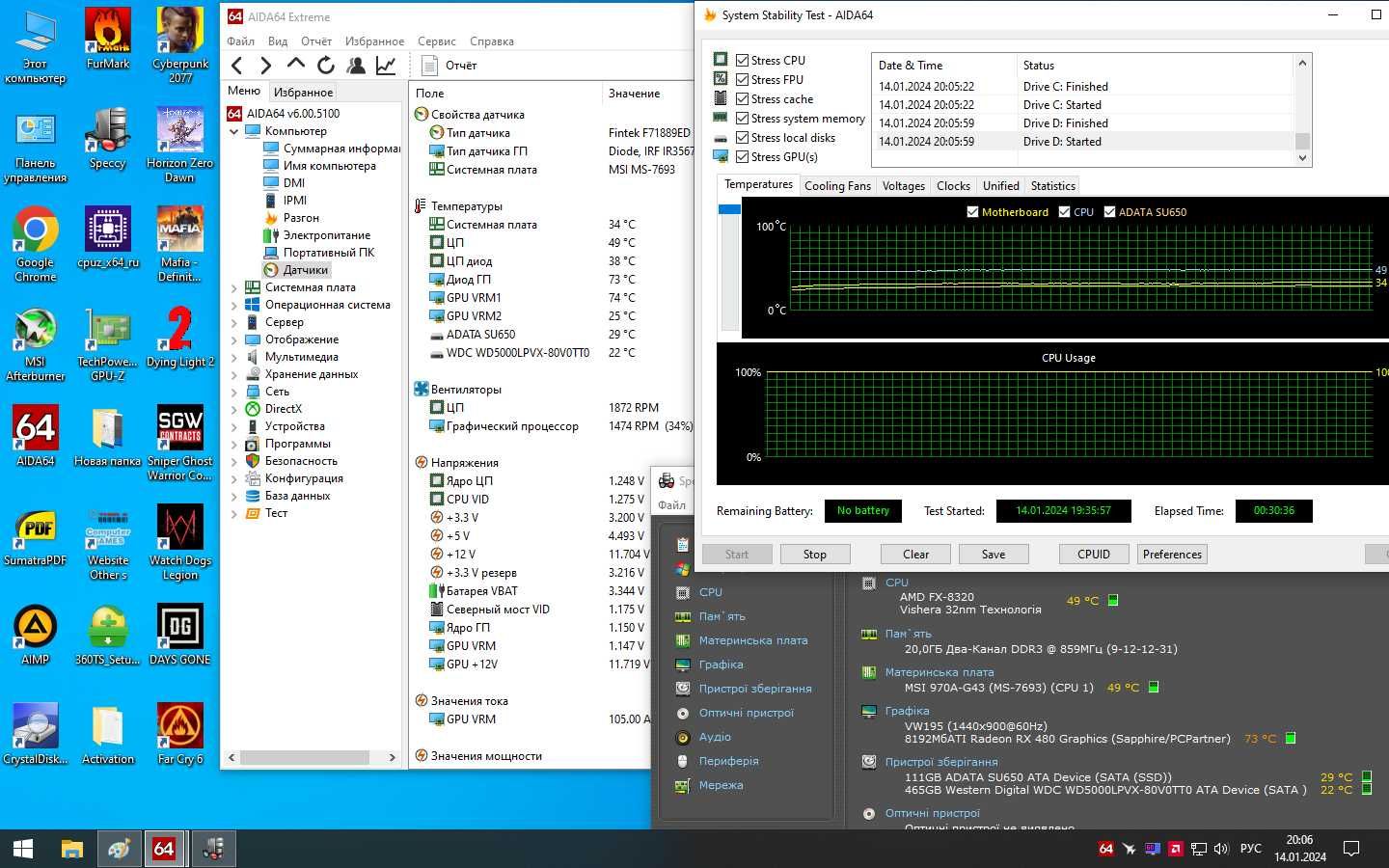Open SumatraPDF desktop icon

point(36,536)
